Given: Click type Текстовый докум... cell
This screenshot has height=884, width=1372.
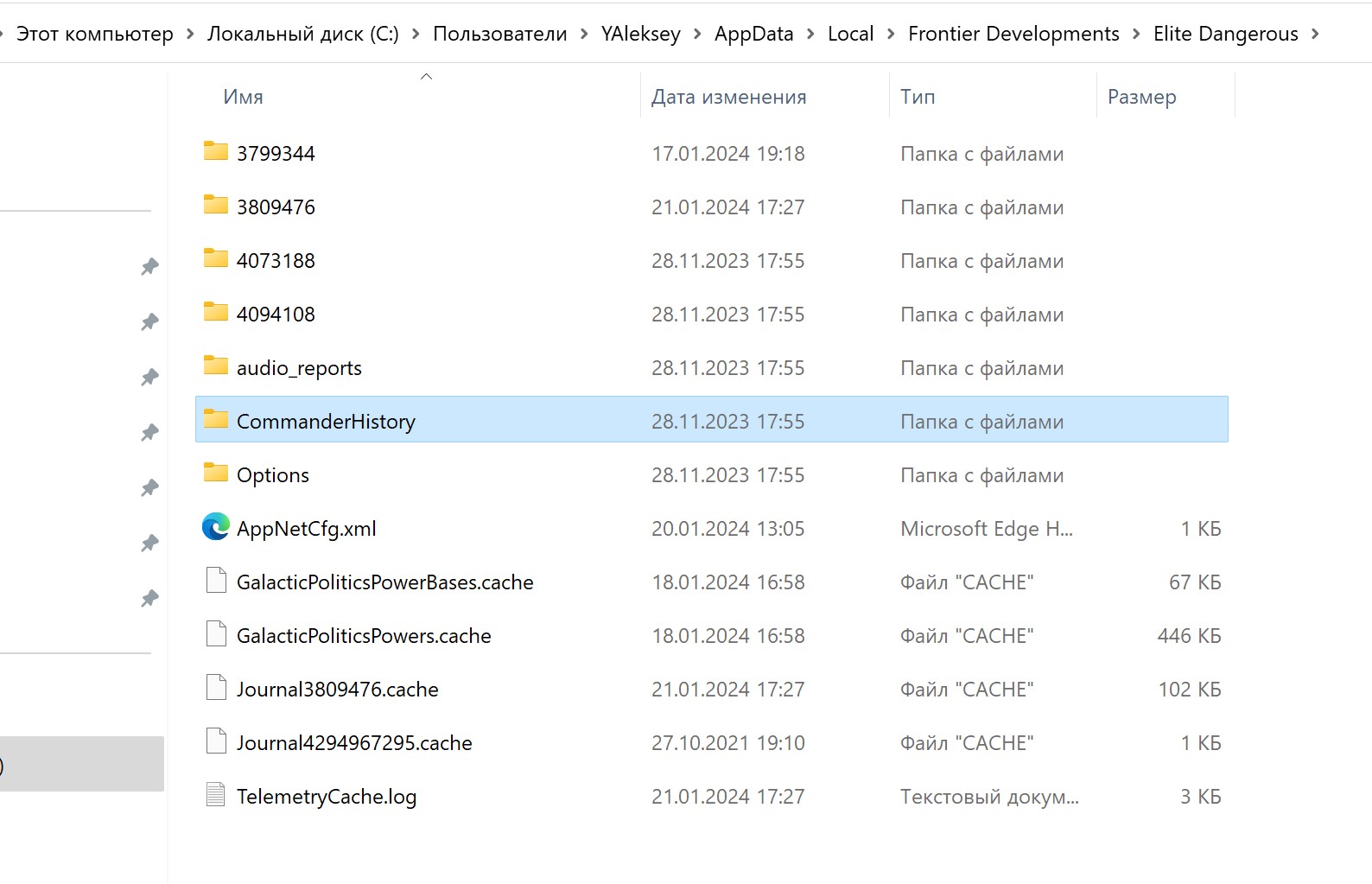Looking at the screenshot, I should tap(989, 797).
